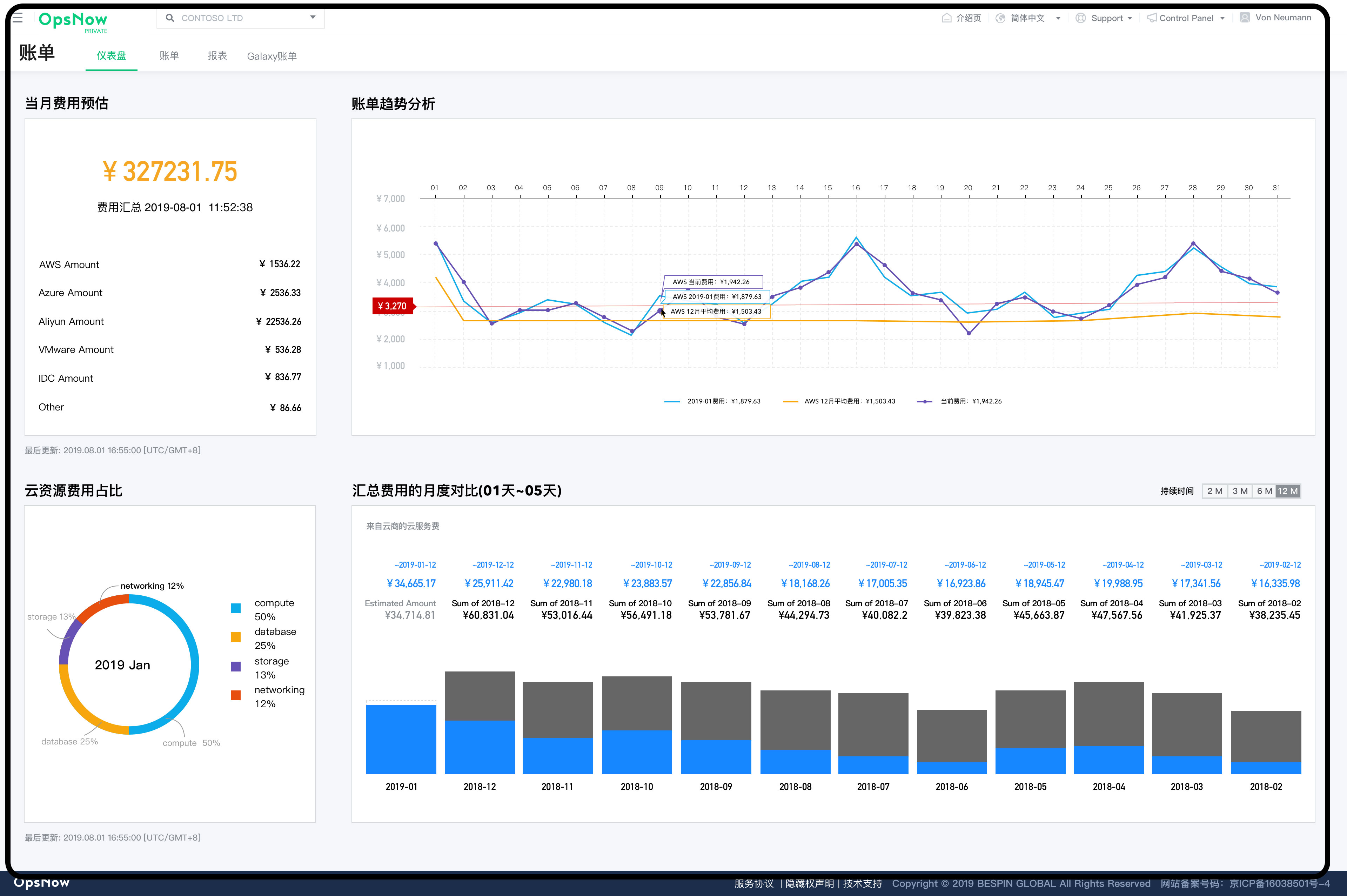Image resolution: width=1347 pixels, height=896 pixels.
Task: Click the user avatar icon
Action: (1245, 18)
